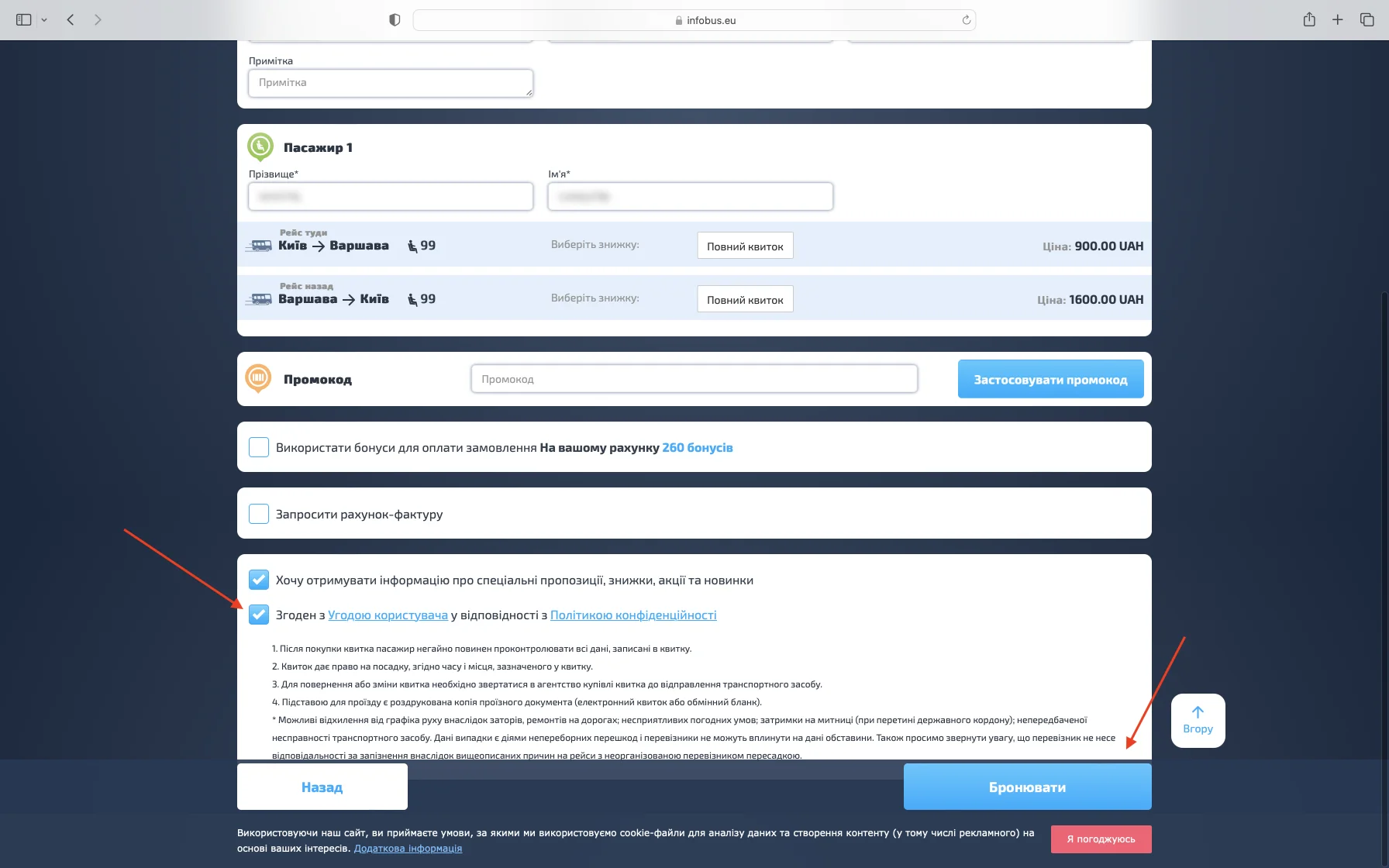Click the orange promo code icon
This screenshot has width=1389, height=868.
point(258,378)
